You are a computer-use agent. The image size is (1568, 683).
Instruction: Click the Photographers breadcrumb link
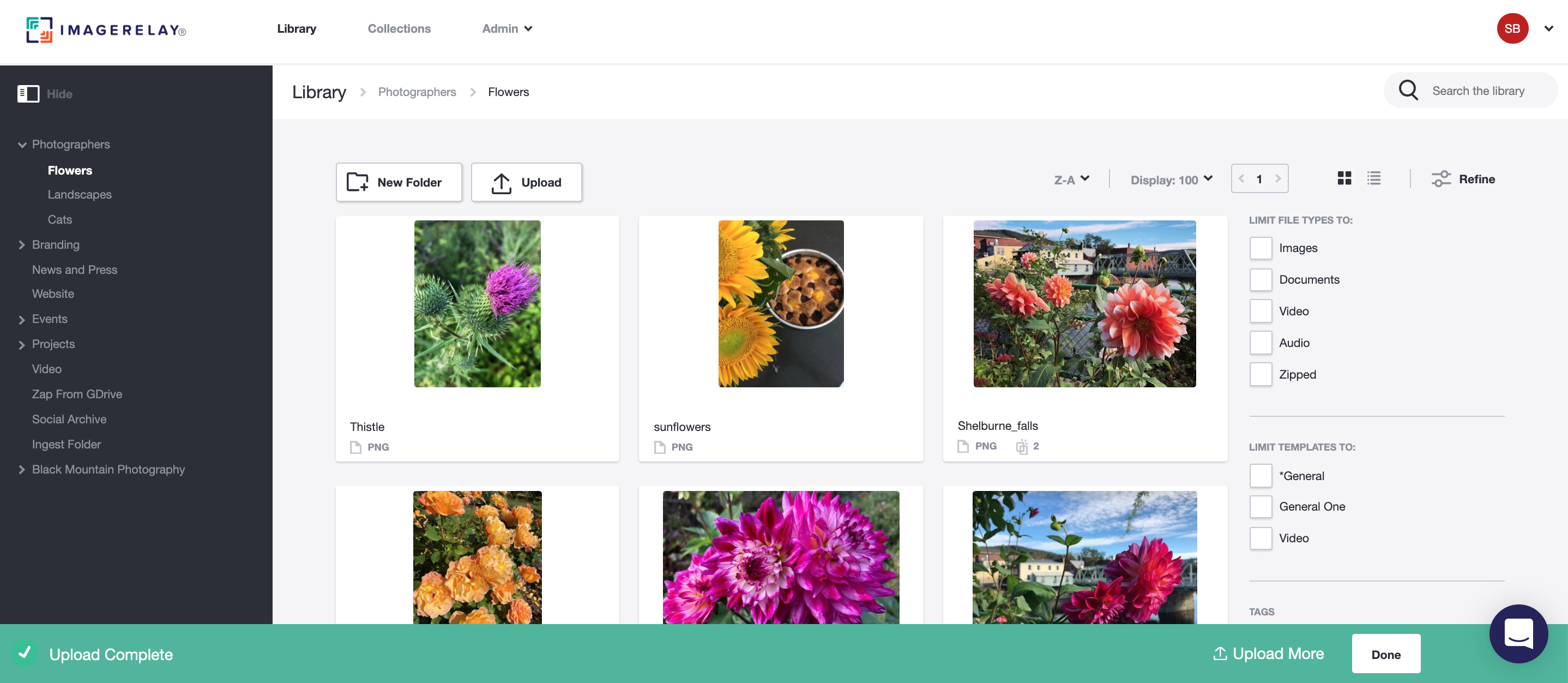click(x=417, y=91)
